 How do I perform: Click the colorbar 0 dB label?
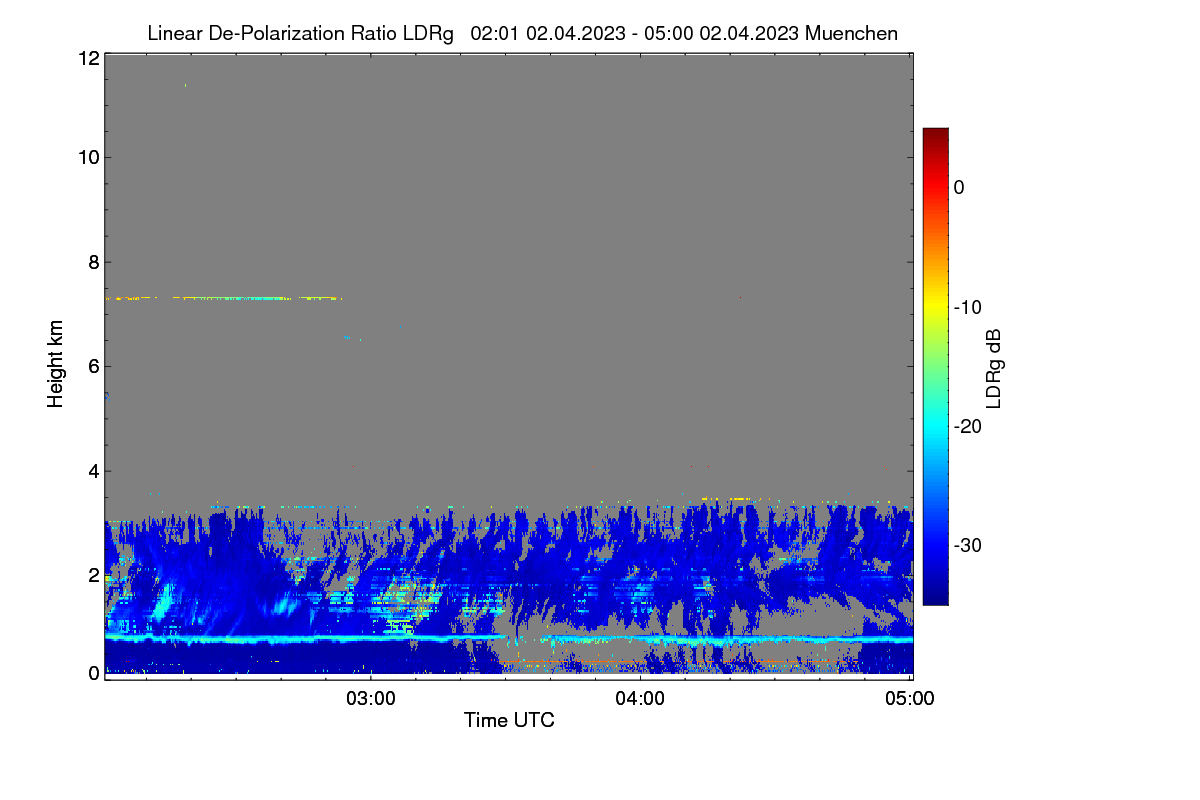[959, 187]
